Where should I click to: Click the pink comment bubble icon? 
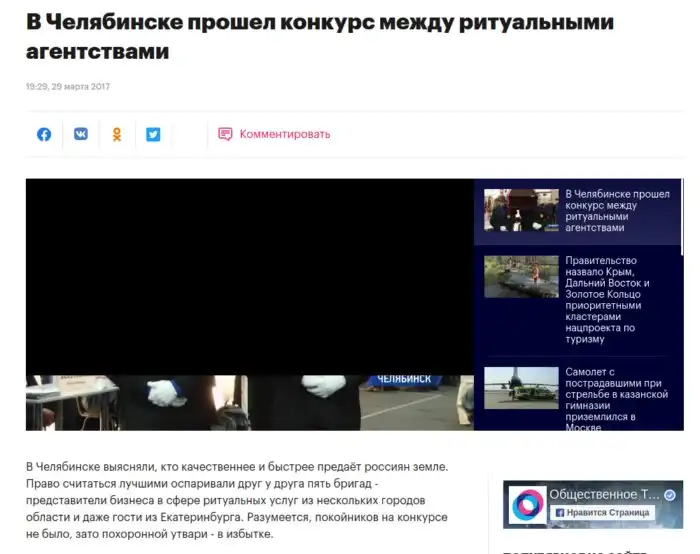(225, 134)
